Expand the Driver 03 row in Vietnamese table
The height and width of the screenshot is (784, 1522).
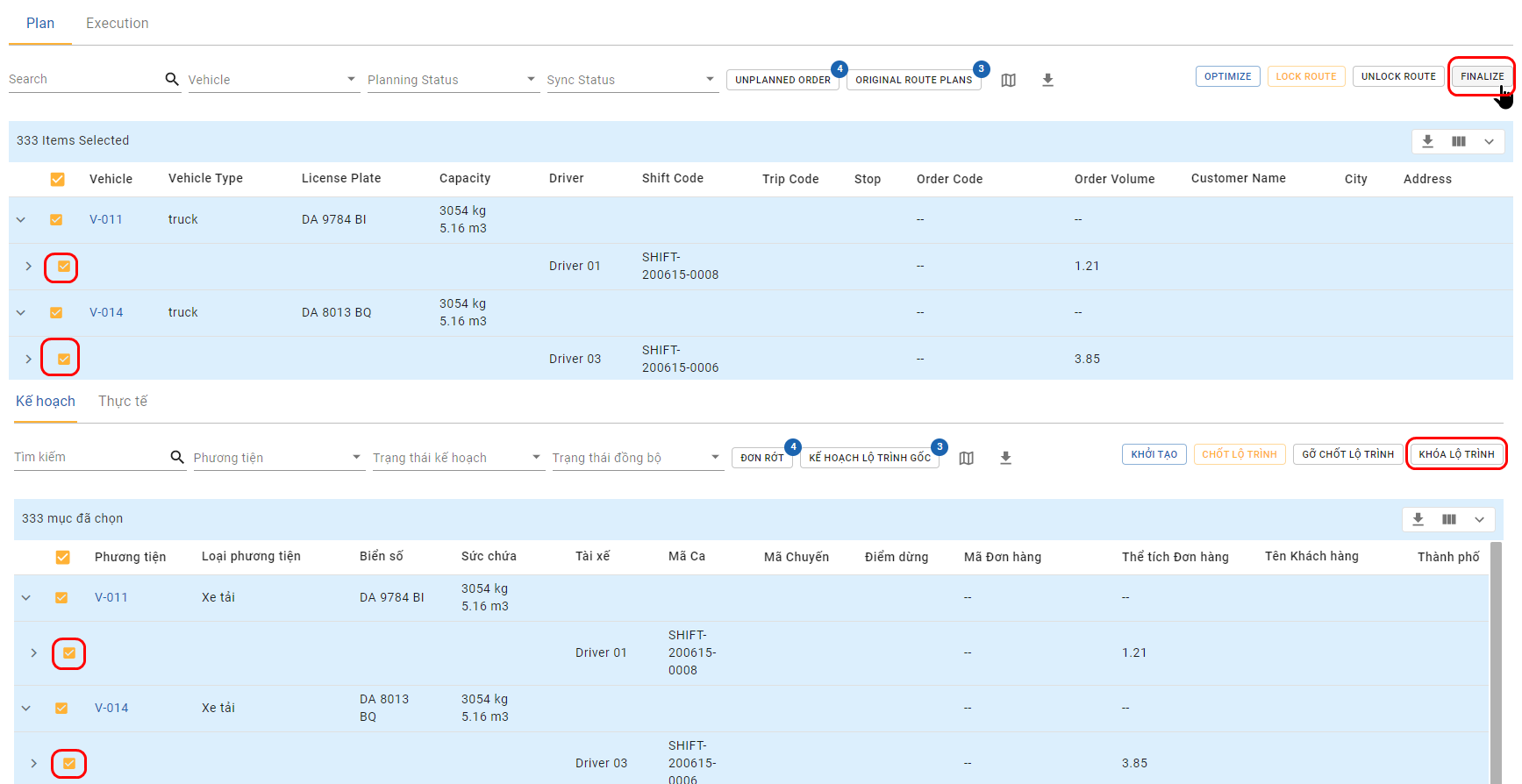[x=33, y=763]
